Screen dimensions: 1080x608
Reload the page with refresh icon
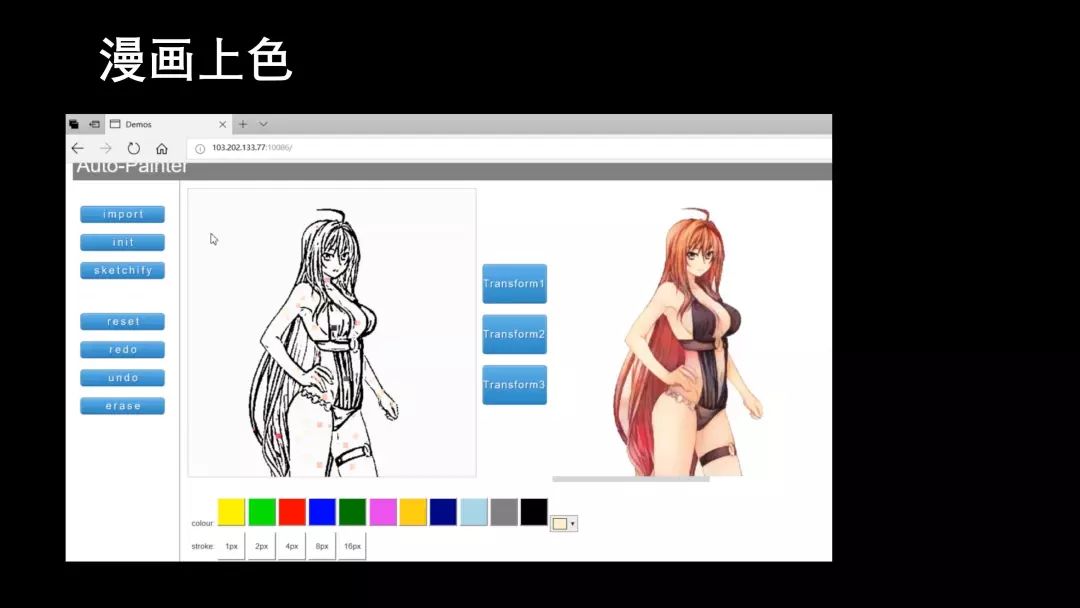click(x=134, y=148)
